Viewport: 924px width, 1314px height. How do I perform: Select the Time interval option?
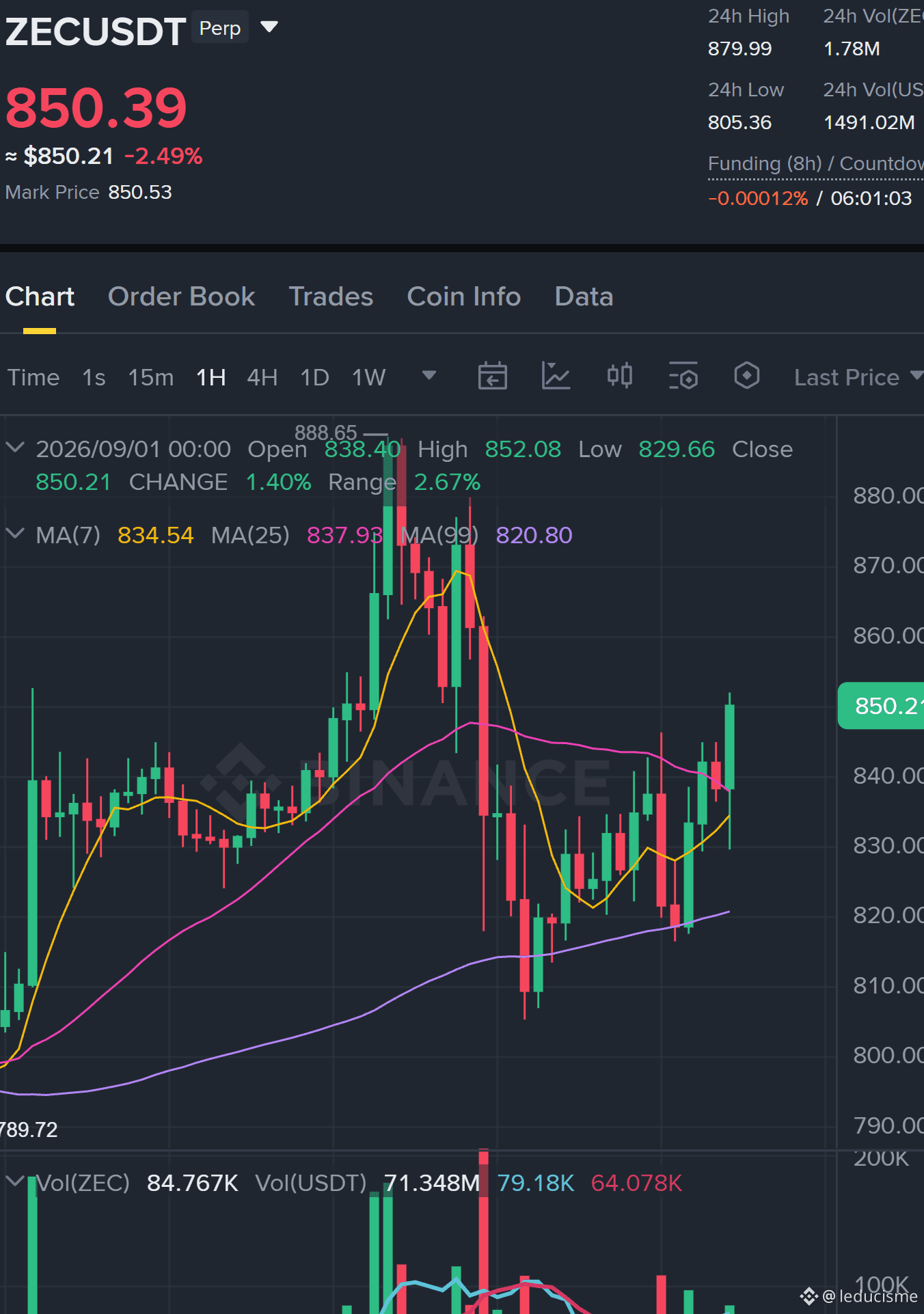tap(33, 377)
